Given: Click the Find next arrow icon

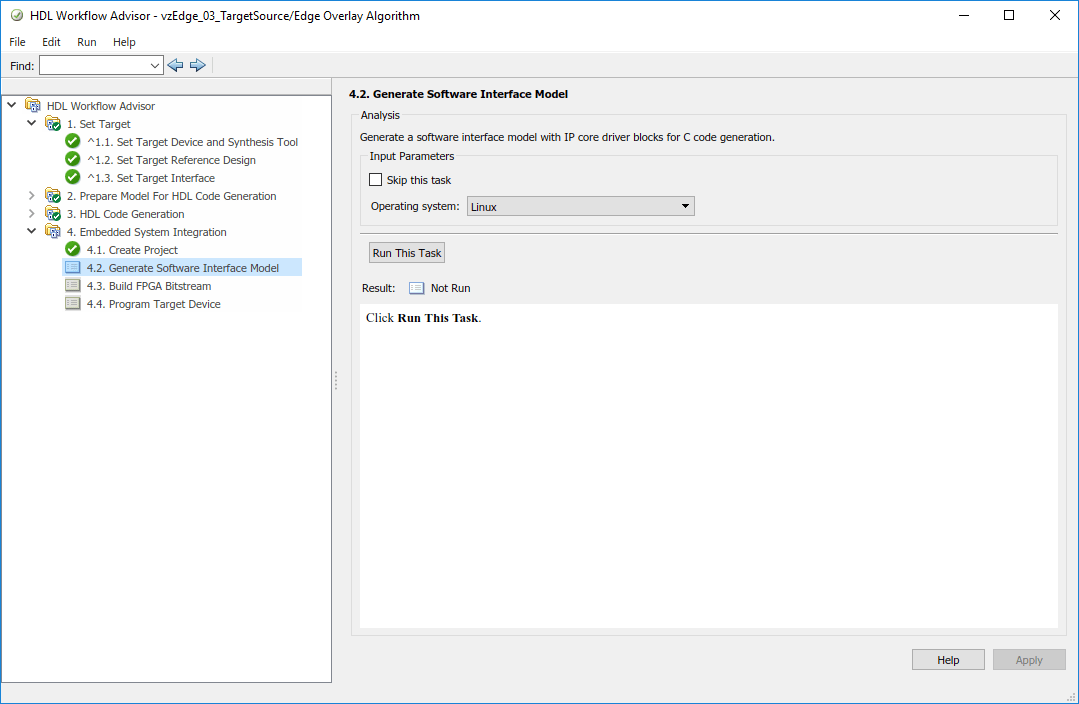Looking at the screenshot, I should point(198,65).
